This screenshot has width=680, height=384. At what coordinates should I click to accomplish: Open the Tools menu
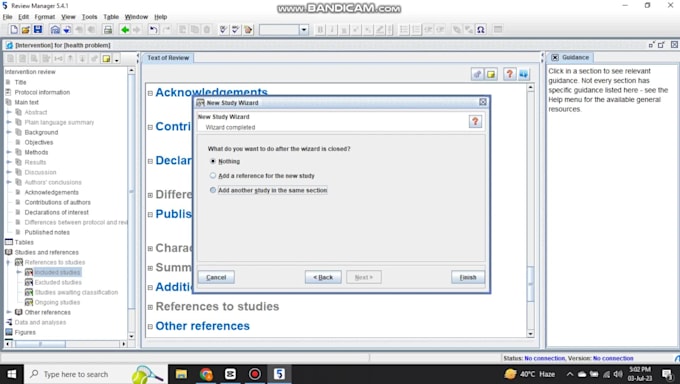tap(89, 17)
